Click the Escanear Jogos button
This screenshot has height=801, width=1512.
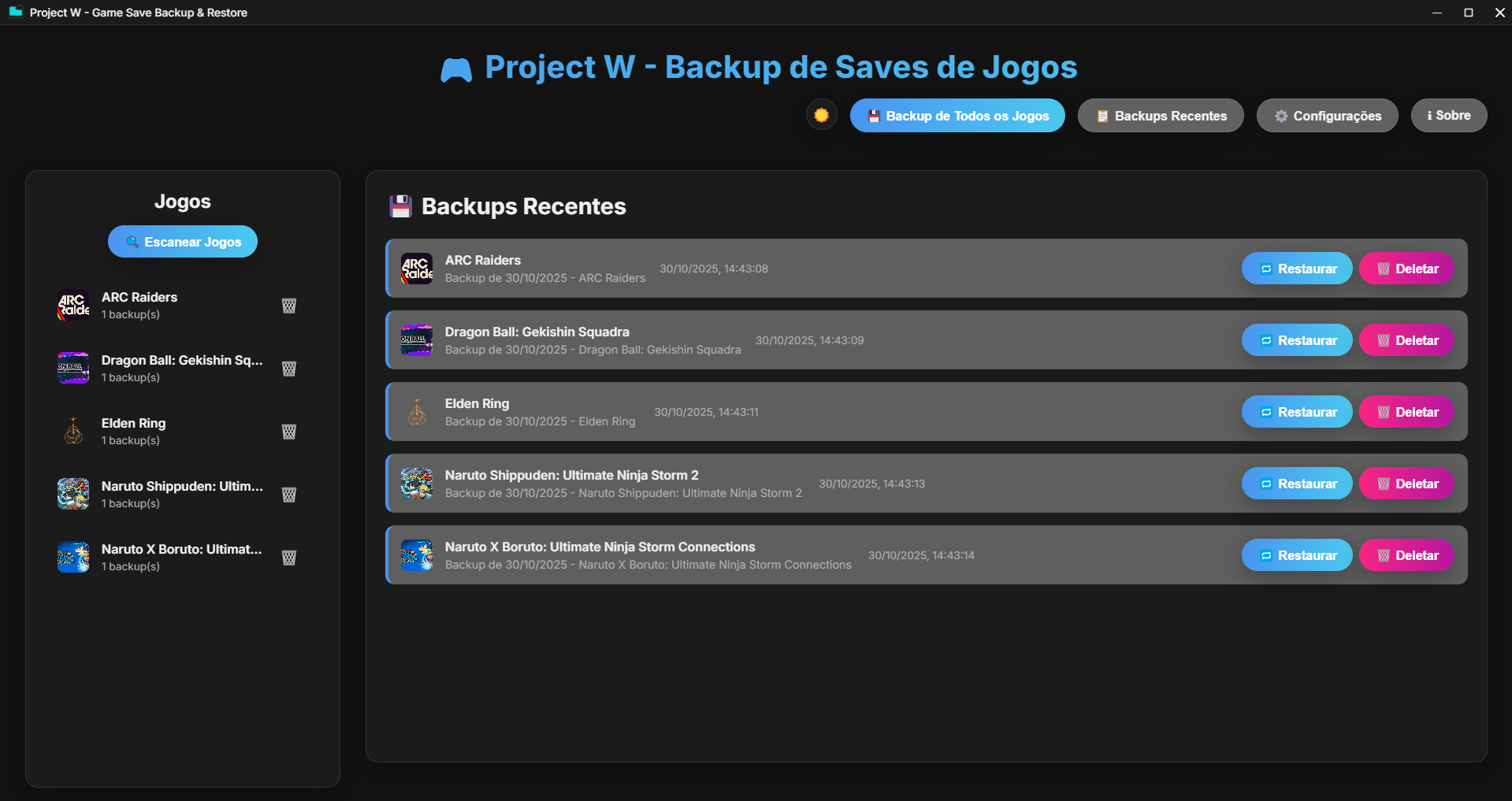(183, 242)
